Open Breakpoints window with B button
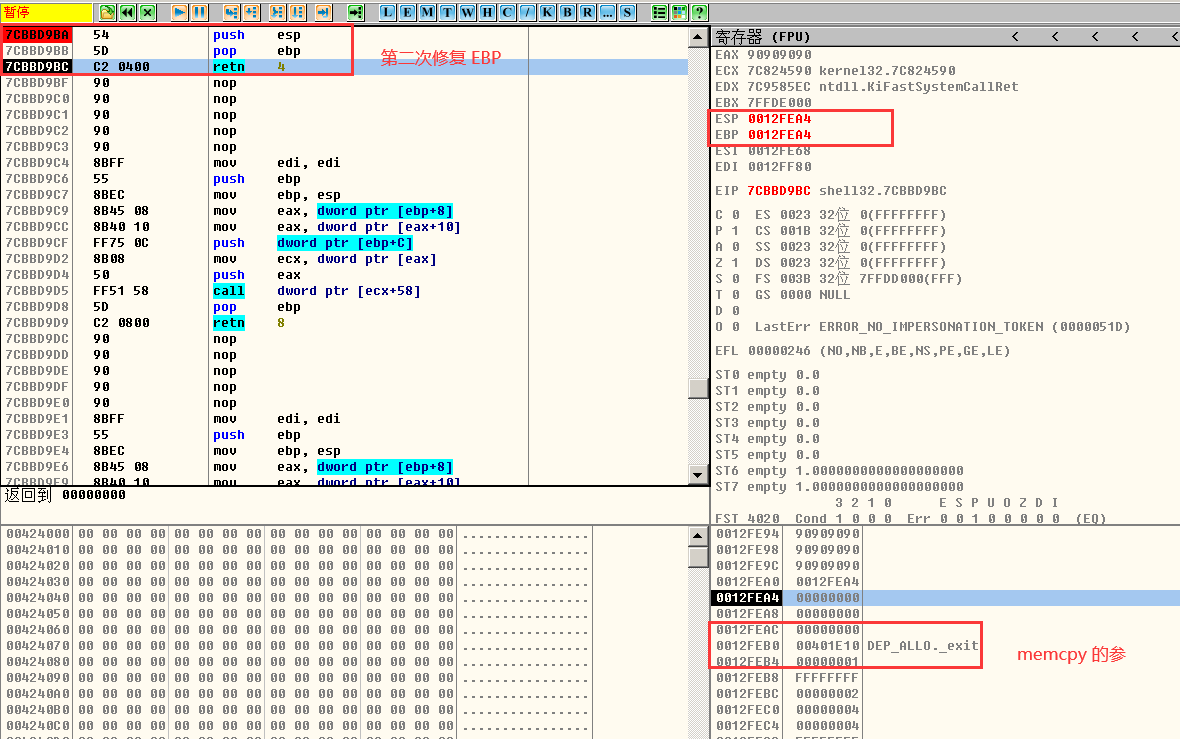Viewport: 1180px width, 739px height. tap(568, 12)
